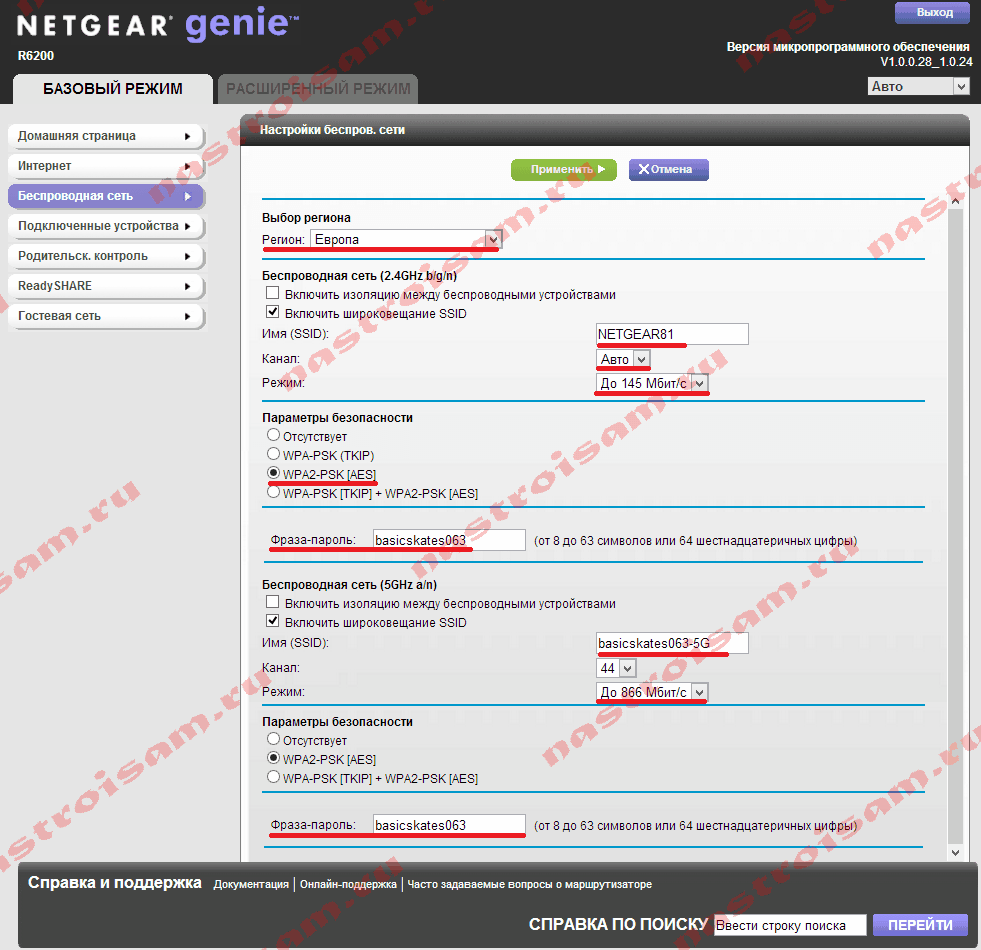Click the Отмена button
The image size is (981, 950).
(669, 170)
